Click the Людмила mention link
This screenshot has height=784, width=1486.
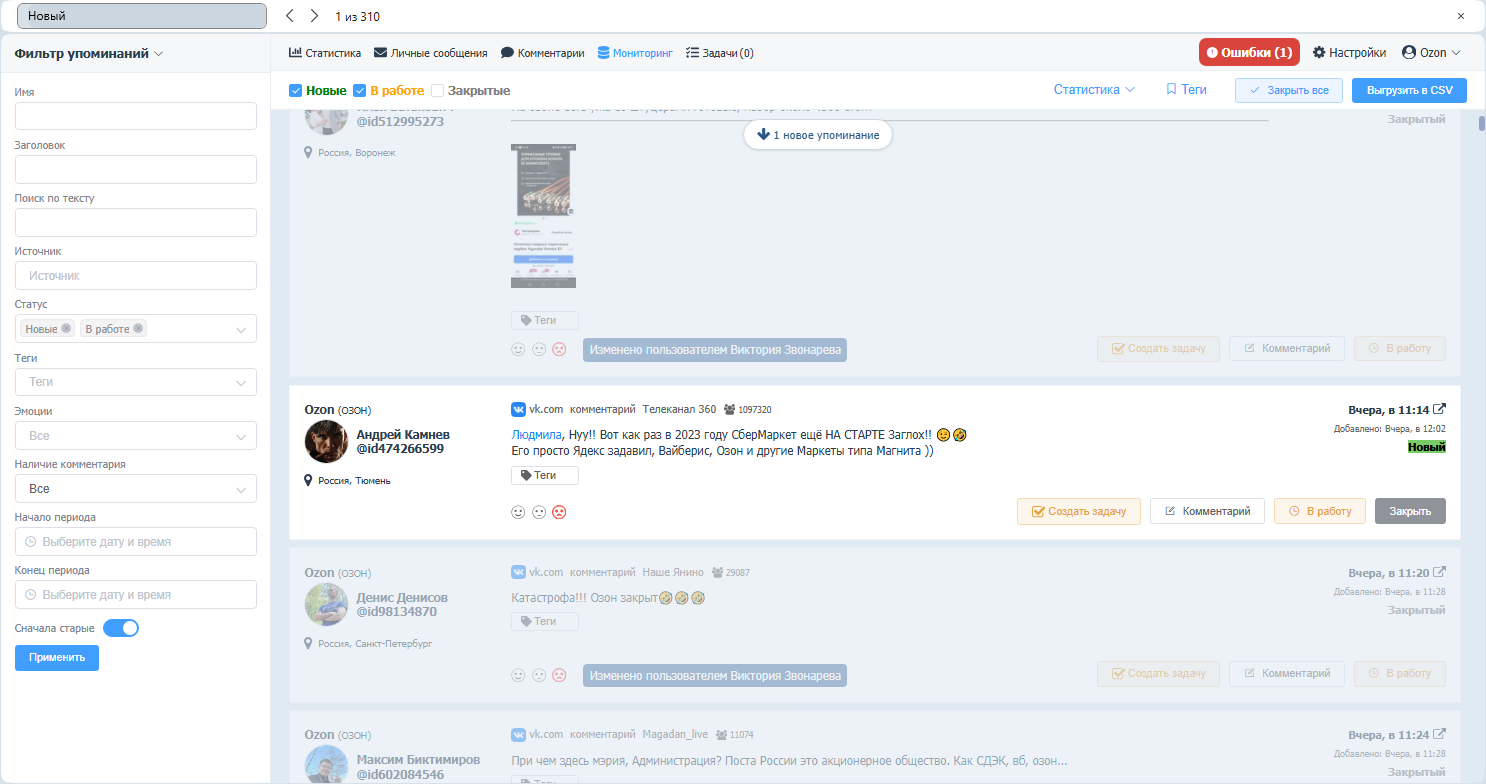tap(535, 435)
